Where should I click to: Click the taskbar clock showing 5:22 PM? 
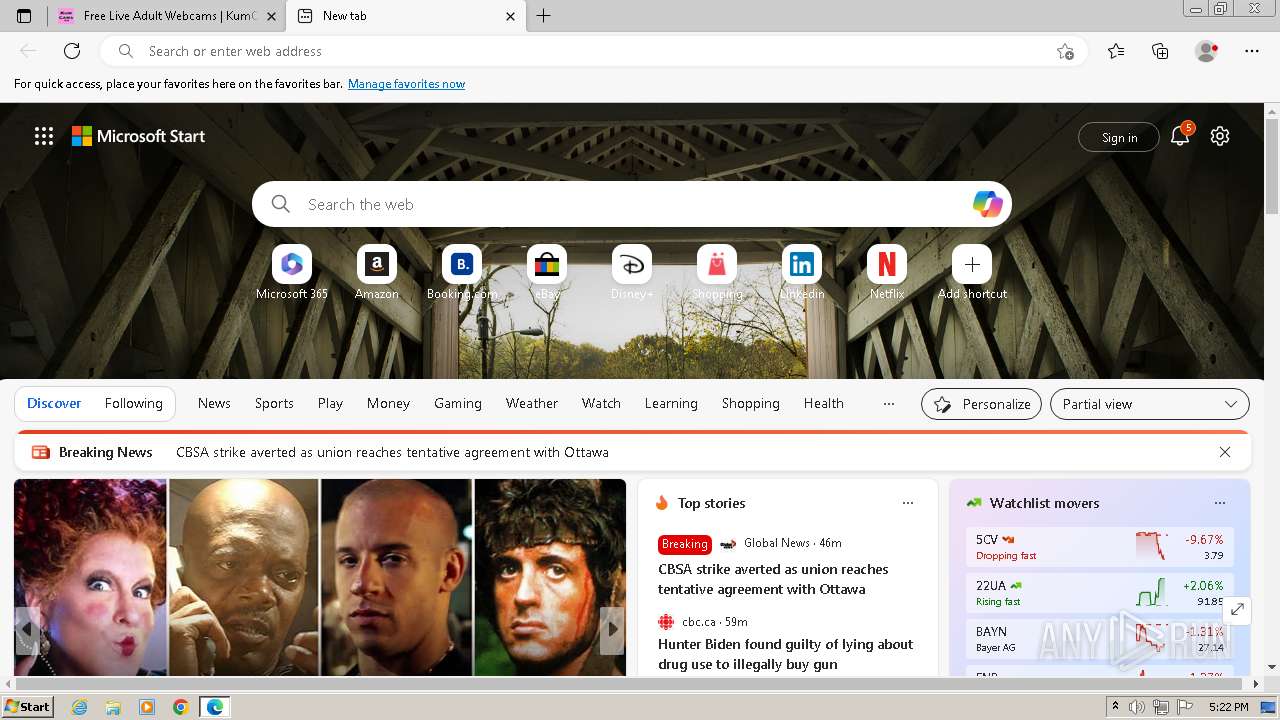[x=1228, y=707]
